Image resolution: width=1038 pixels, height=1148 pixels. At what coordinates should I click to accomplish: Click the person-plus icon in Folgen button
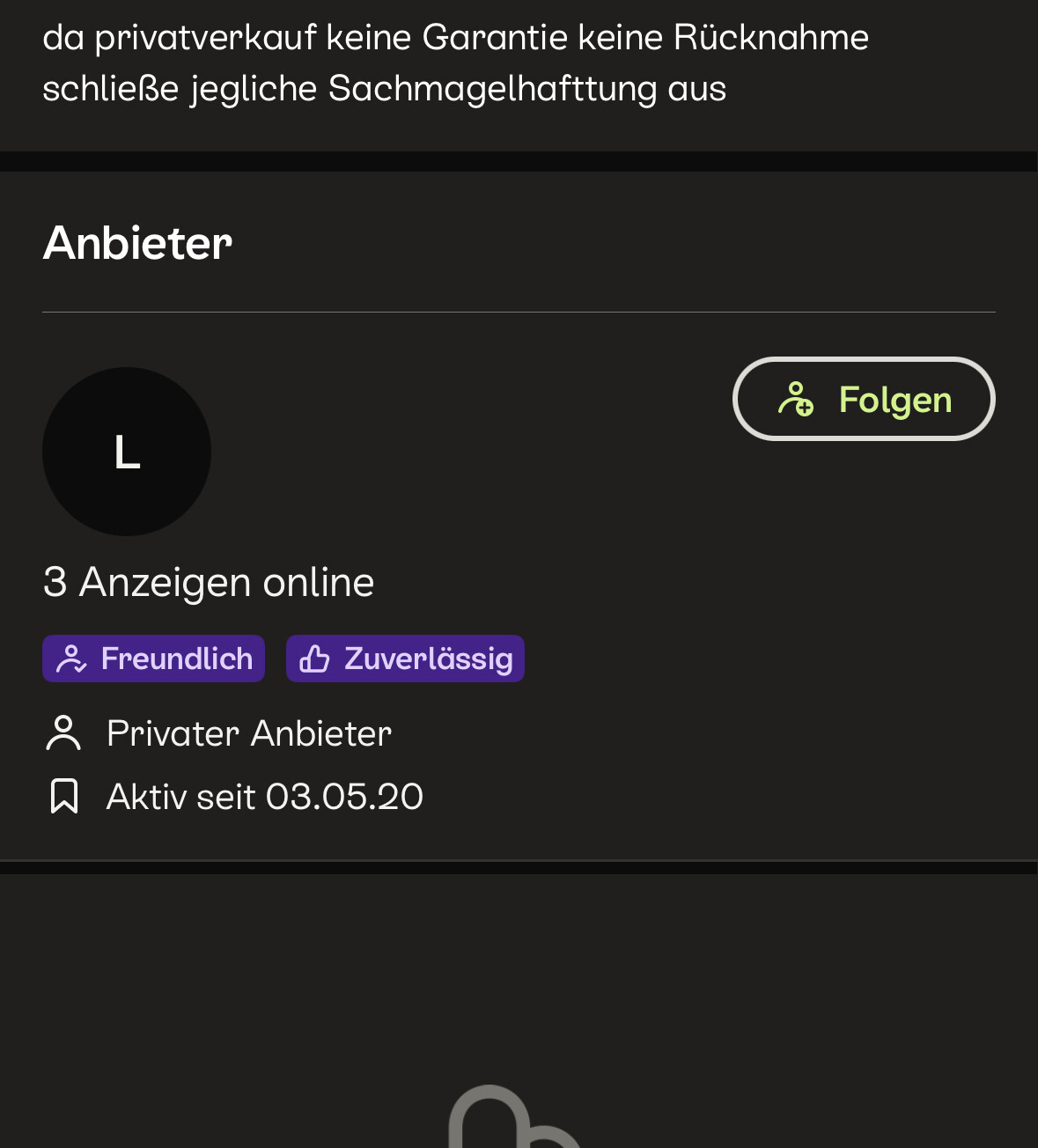coord(796,399)
